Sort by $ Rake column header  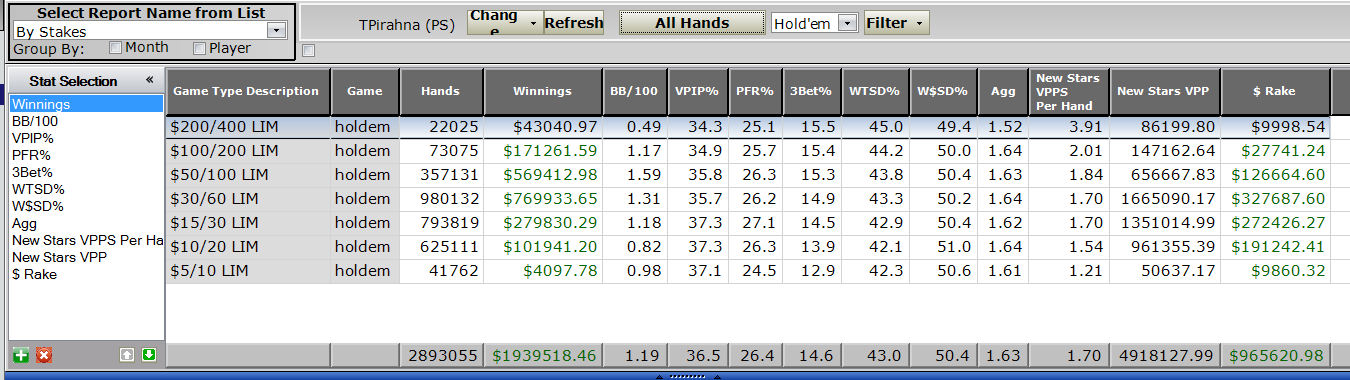[x=1275, y=91]
